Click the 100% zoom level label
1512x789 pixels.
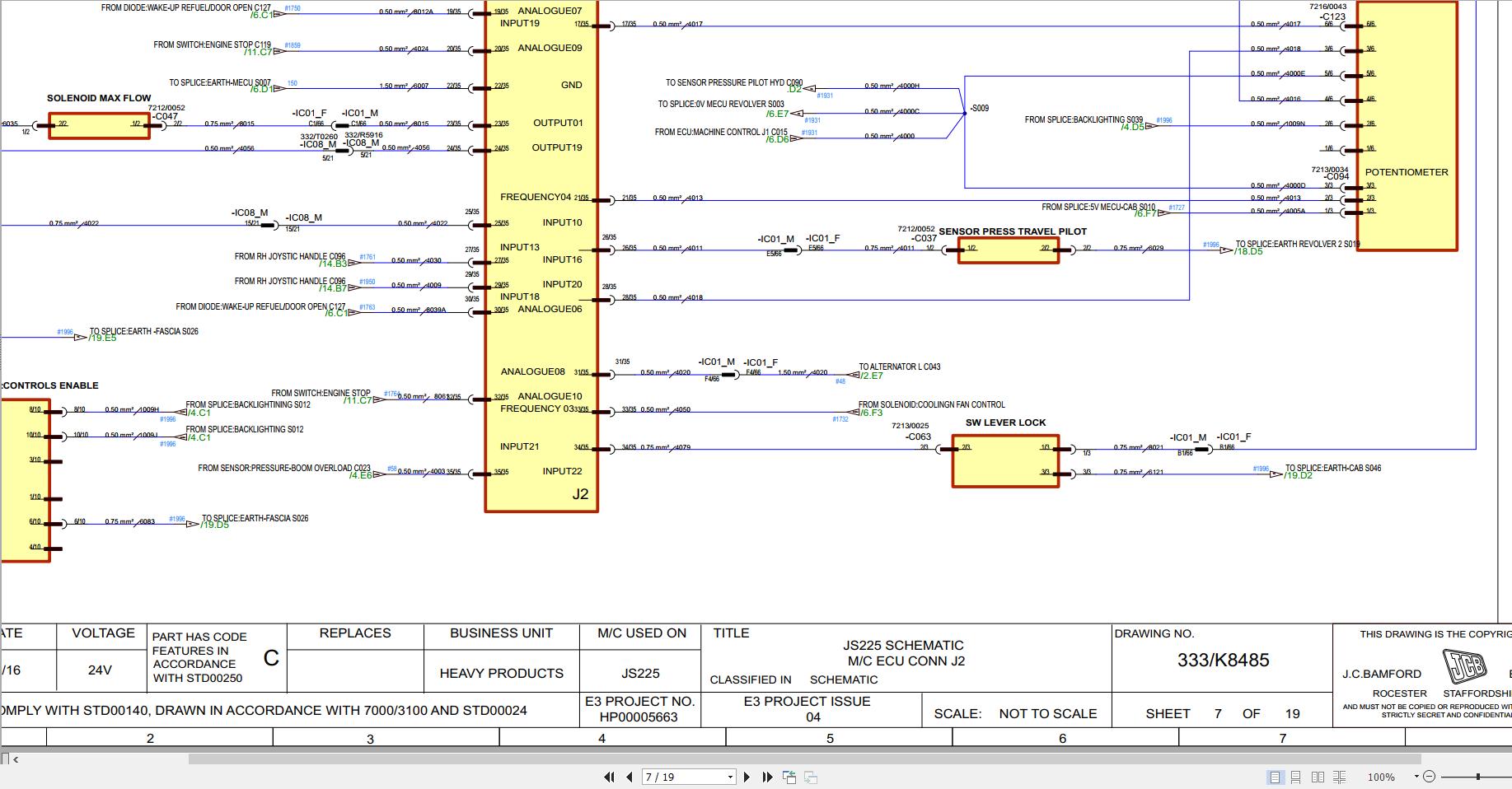click(x=1382, y=777)
